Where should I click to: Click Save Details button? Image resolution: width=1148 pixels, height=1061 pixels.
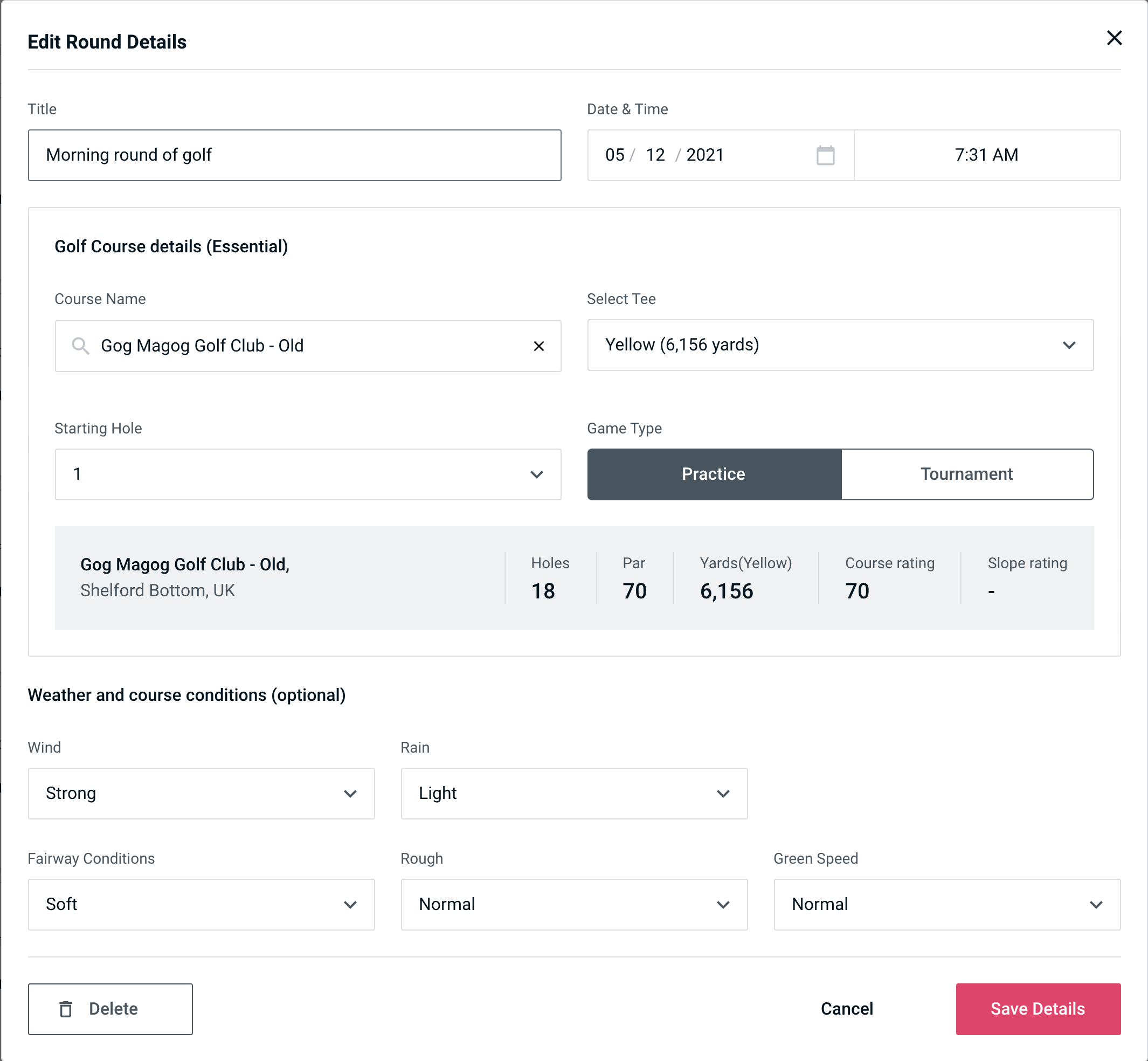(x=1037, y=1009)
